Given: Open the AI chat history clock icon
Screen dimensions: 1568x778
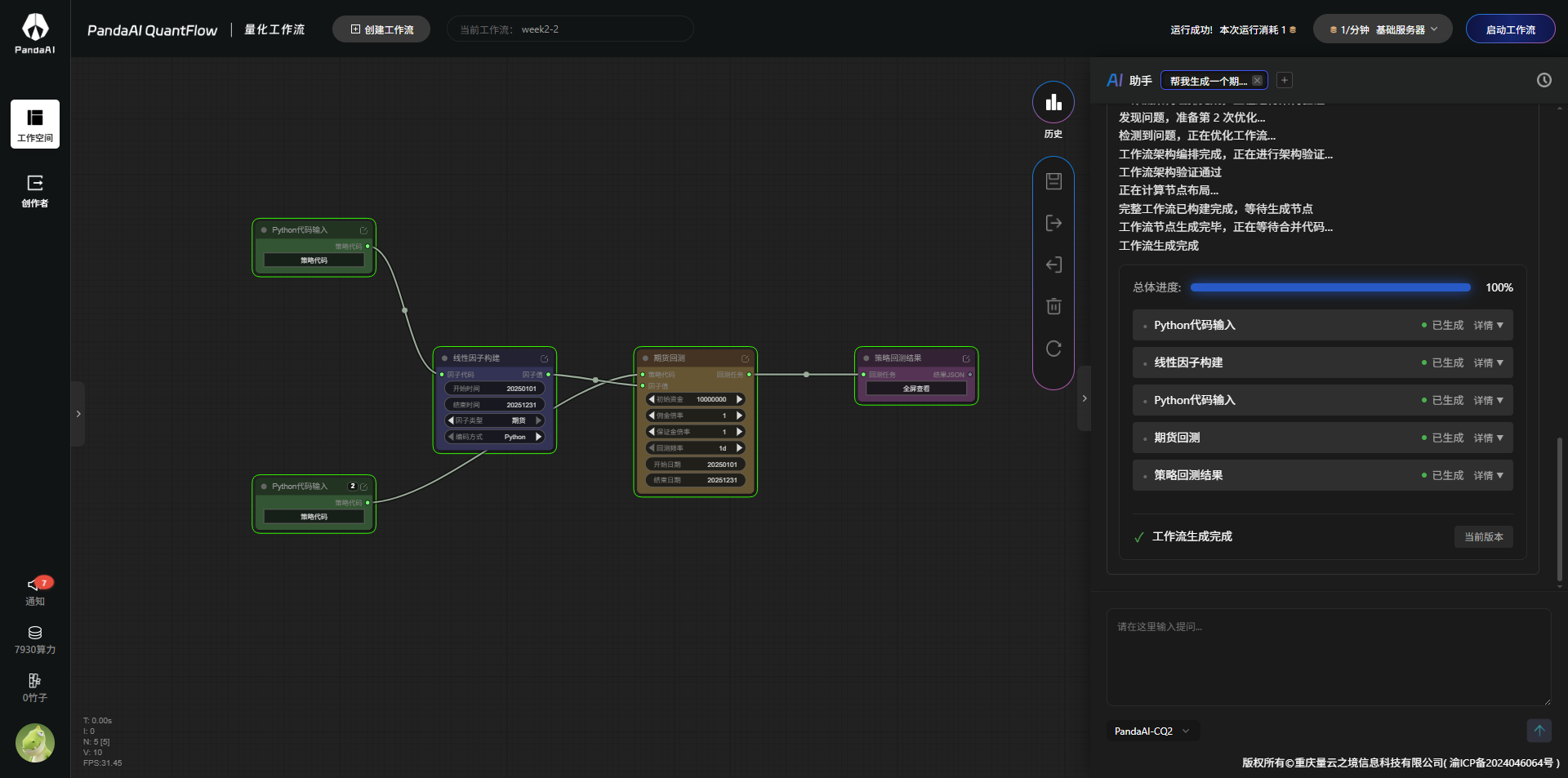Looking at the screenshot, I should pyautogui.click(x=1543, y=80).
